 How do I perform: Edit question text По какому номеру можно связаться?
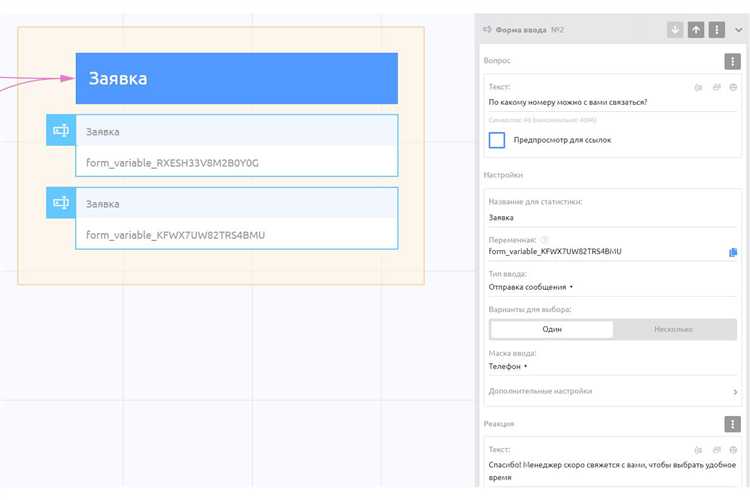(x=612, y=102)
